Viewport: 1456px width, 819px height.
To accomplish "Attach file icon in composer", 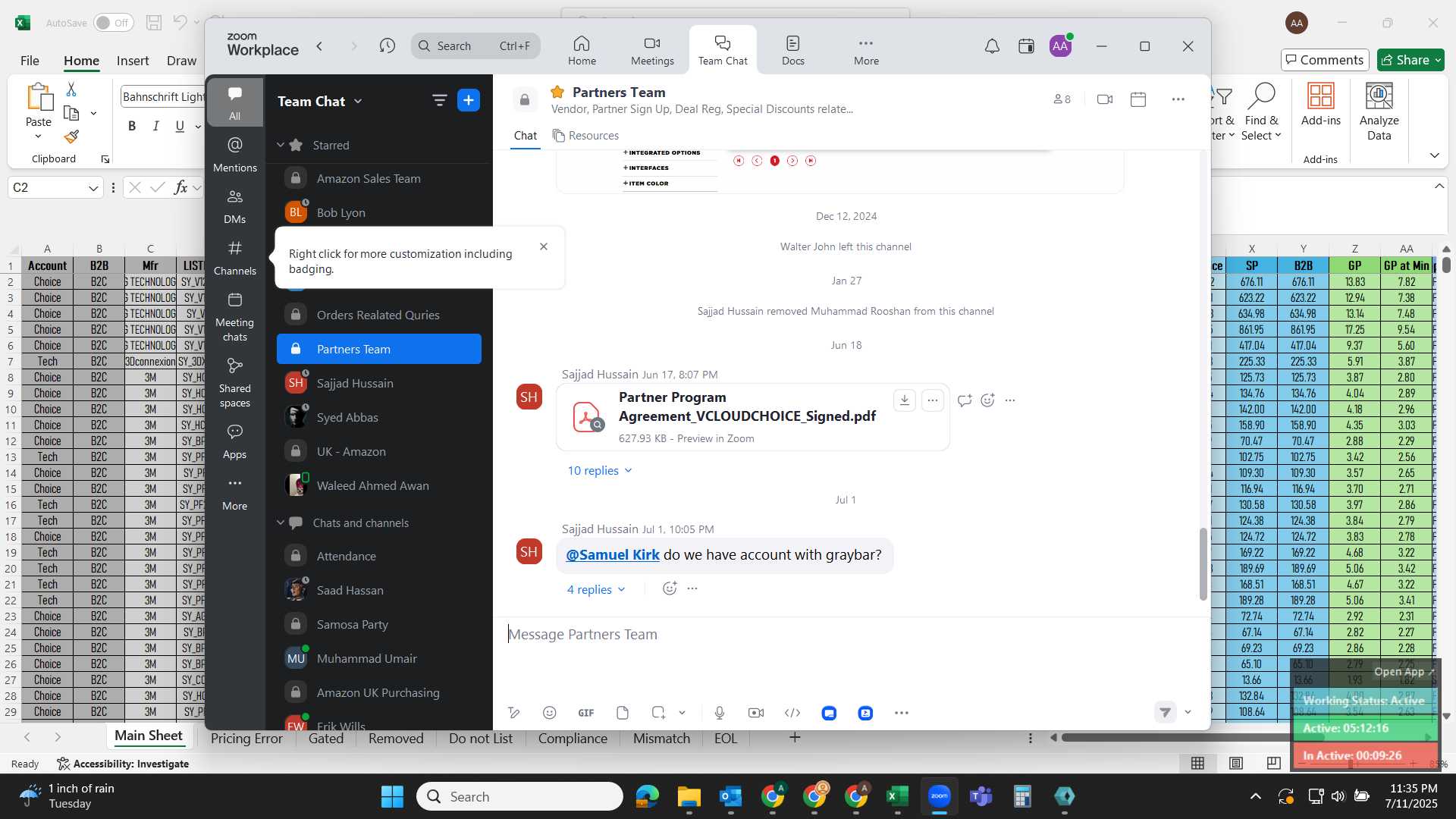I will [x=623, y=713].
